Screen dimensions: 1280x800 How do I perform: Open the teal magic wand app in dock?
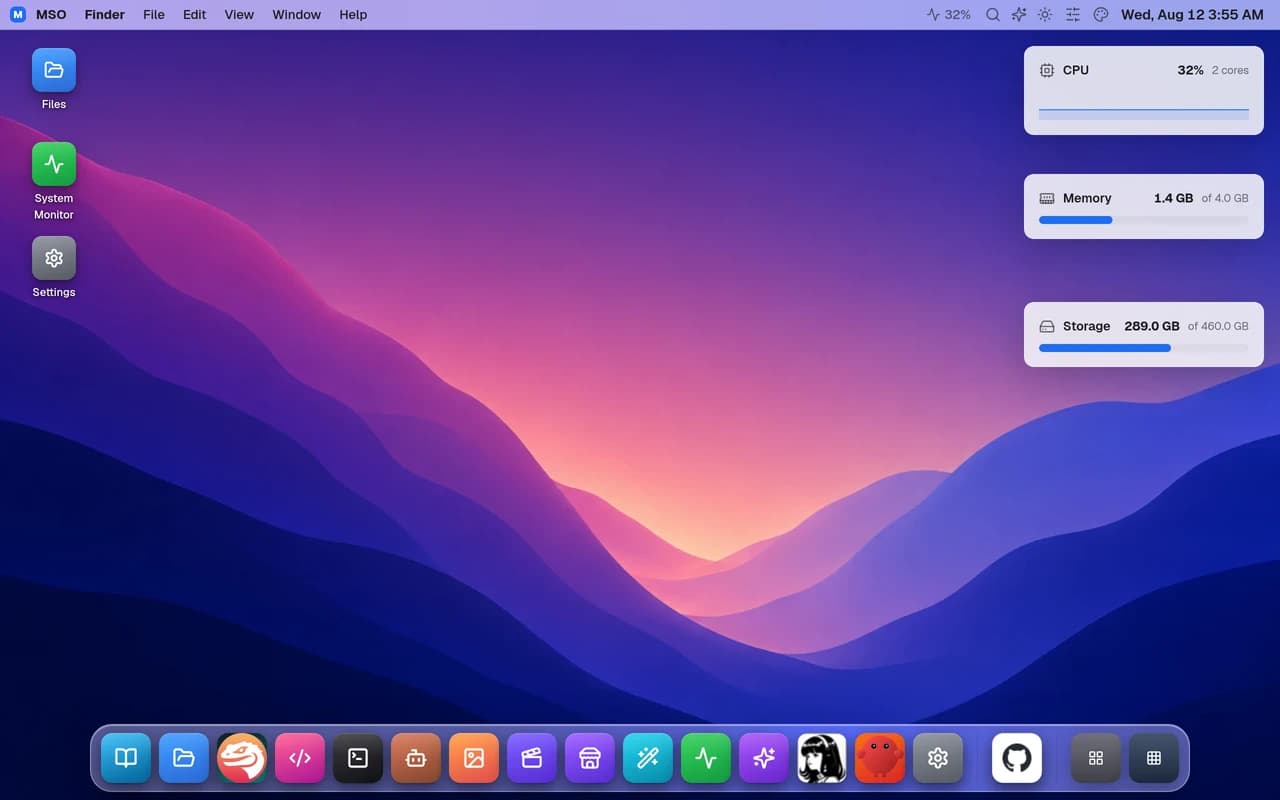(x=648, y=758)
